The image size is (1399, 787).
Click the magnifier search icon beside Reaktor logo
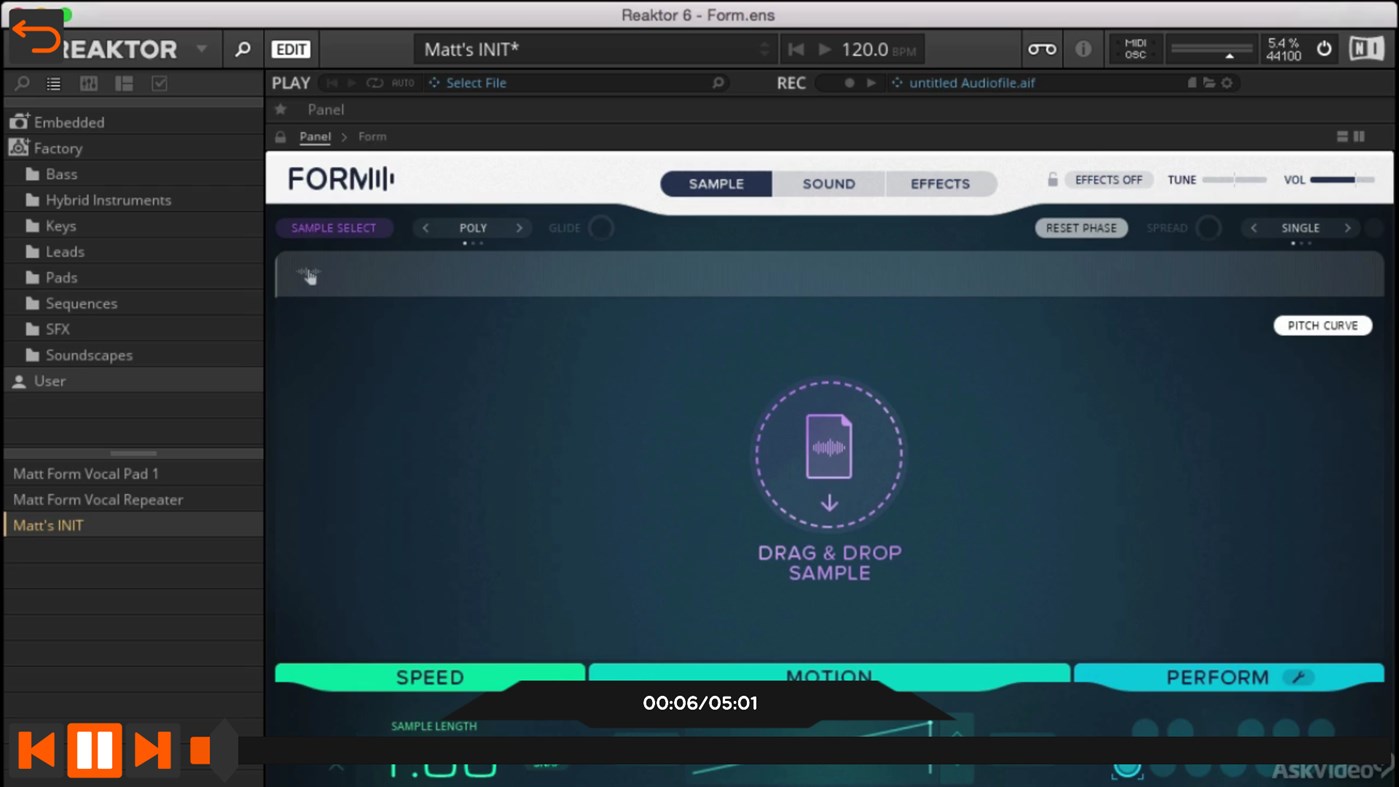242,49
